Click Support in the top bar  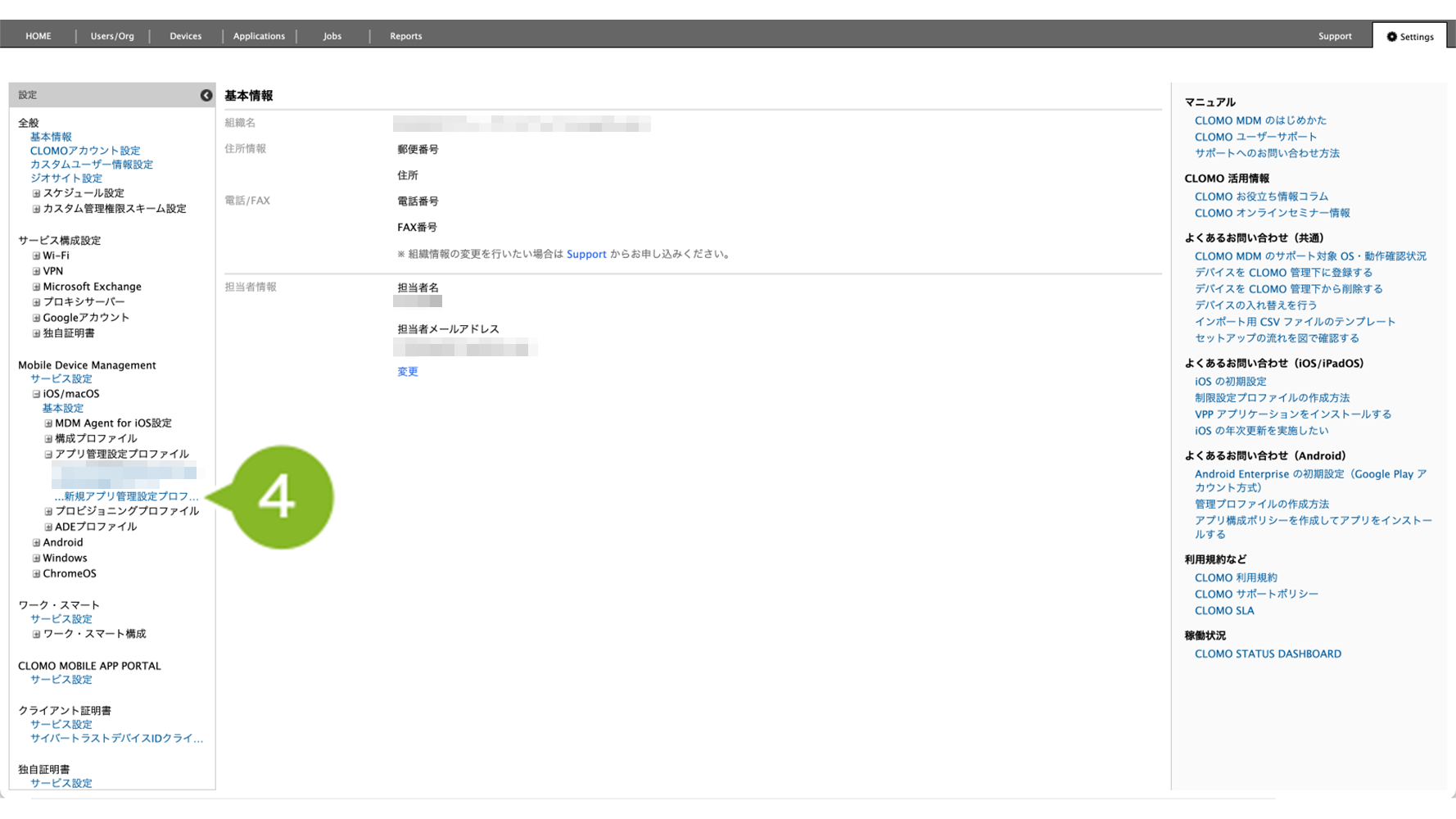pyautogui.click(x=1335, y=36)
